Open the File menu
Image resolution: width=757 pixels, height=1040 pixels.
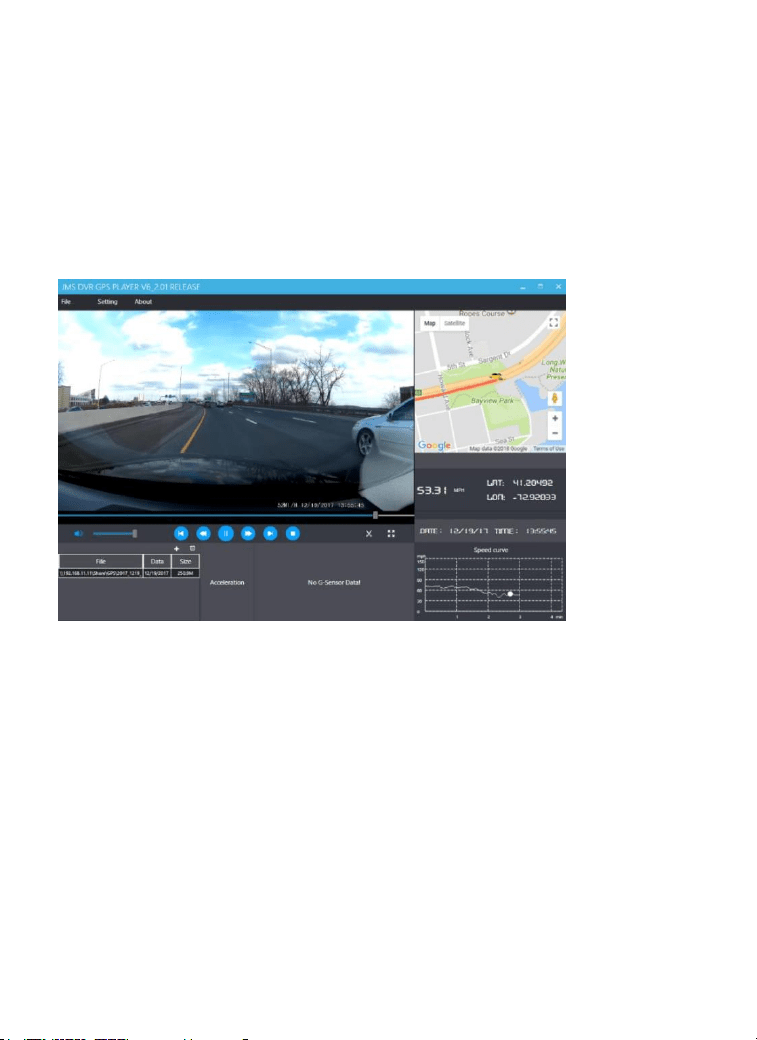tap(66, 302)
